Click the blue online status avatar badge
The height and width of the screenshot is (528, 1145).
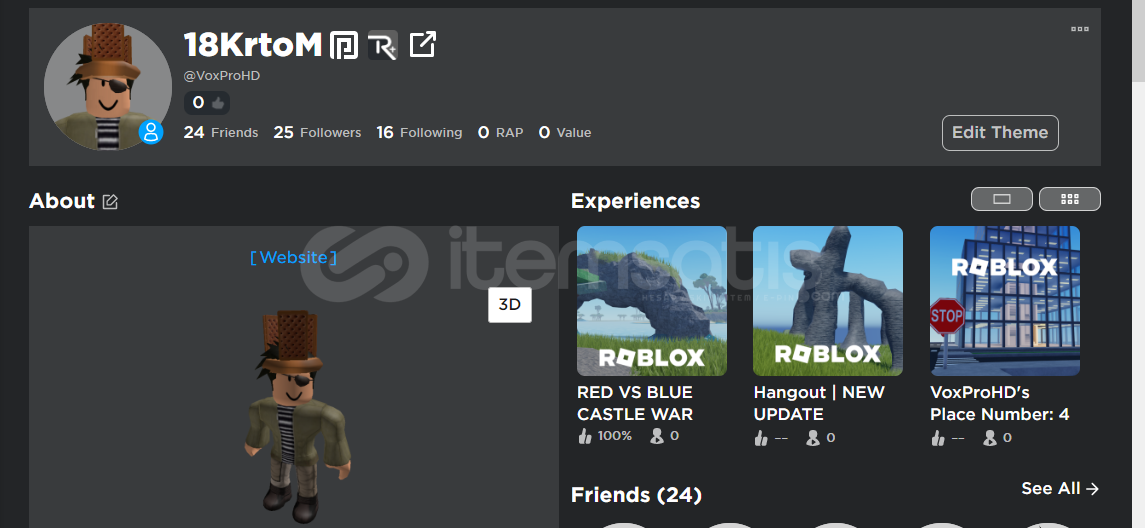pyautogui.click(x=151, y=132)
